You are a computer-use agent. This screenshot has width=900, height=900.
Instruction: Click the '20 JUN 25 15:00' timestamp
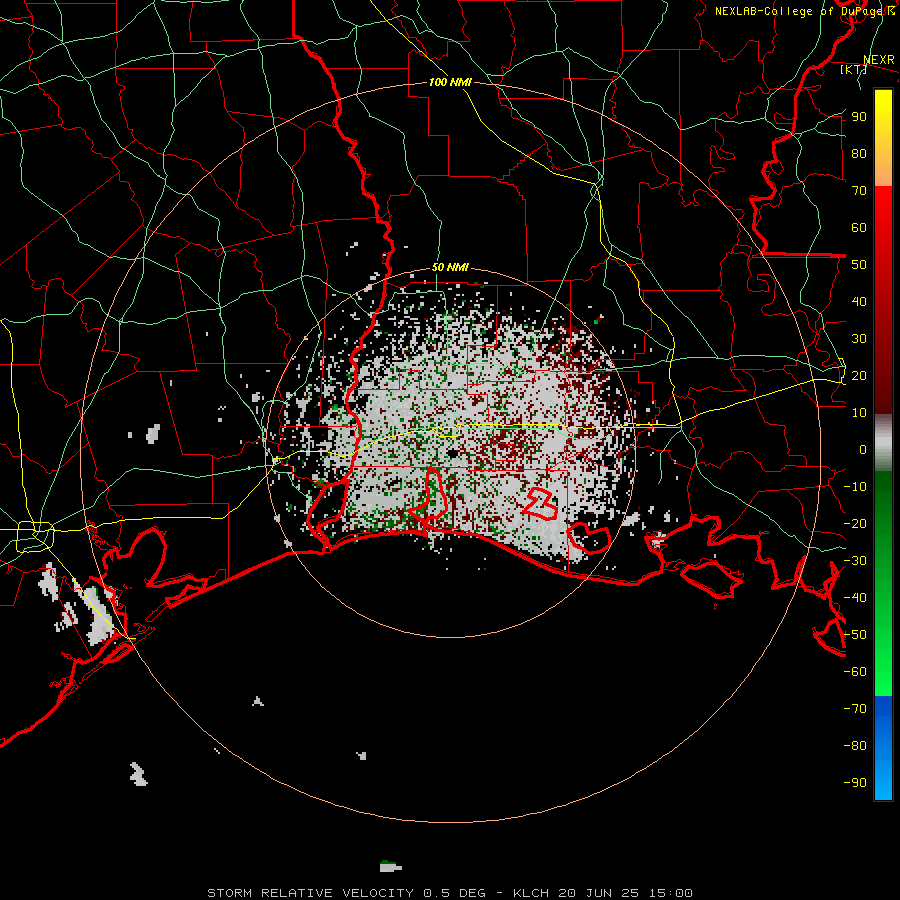coord(626,893)
